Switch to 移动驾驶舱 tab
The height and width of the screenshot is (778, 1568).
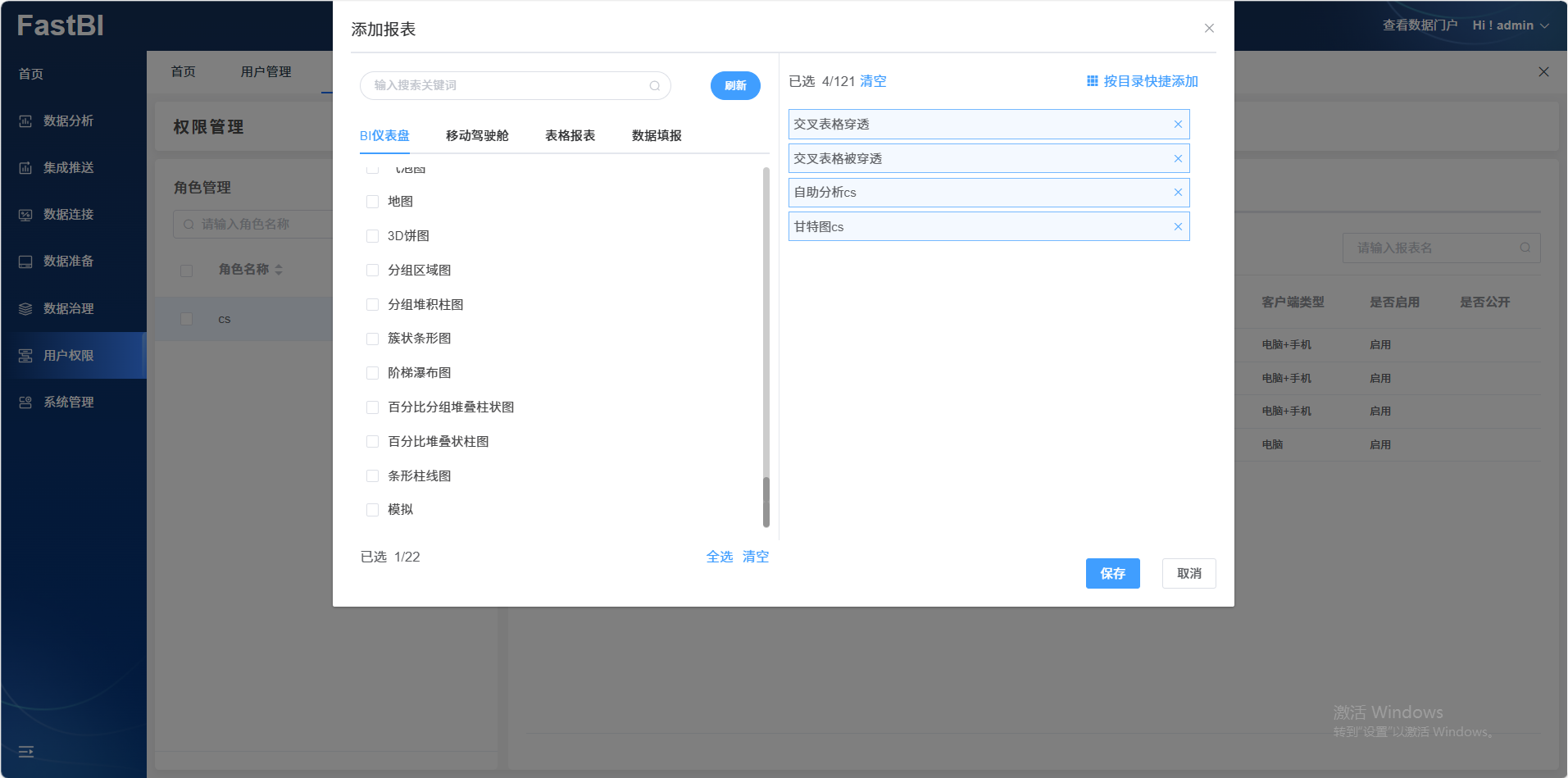(x=477, y=136)
